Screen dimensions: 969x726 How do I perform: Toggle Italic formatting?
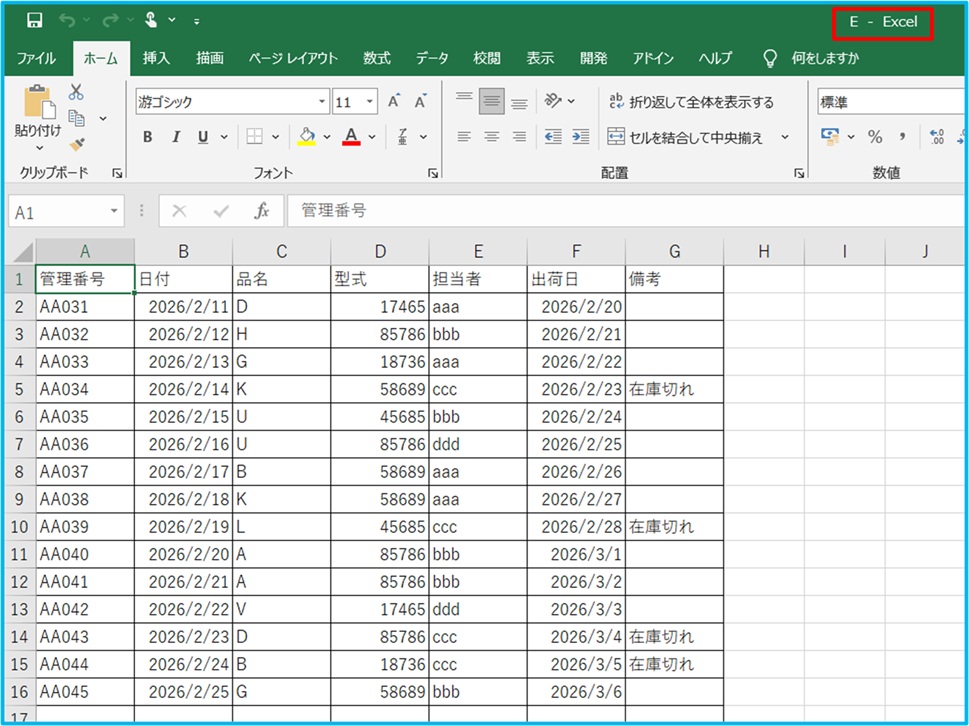click(x=176, y=137)
